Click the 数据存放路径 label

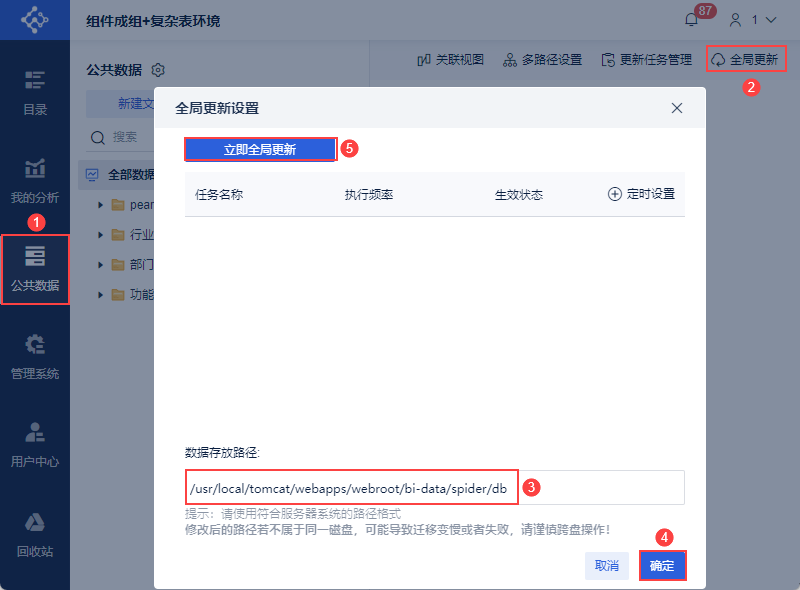(222, 453)
